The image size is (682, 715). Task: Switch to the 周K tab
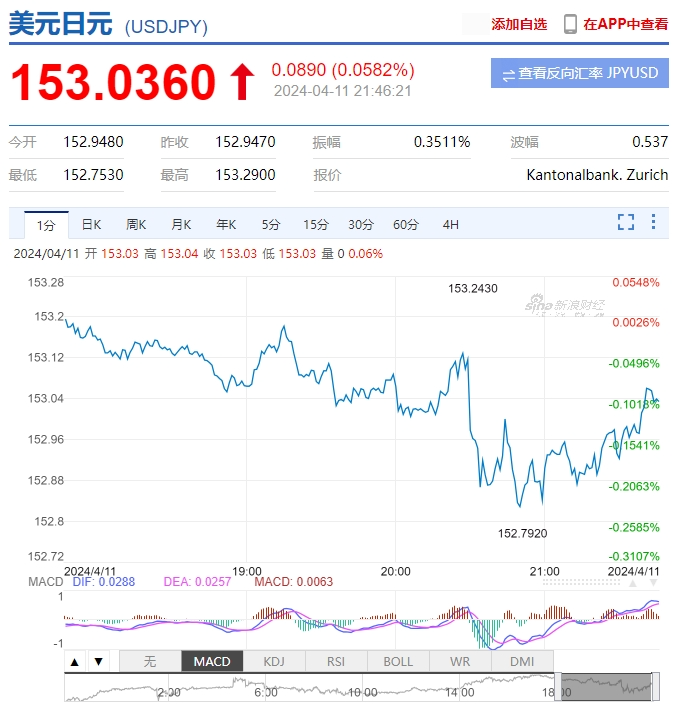click(x=136, y=224)
